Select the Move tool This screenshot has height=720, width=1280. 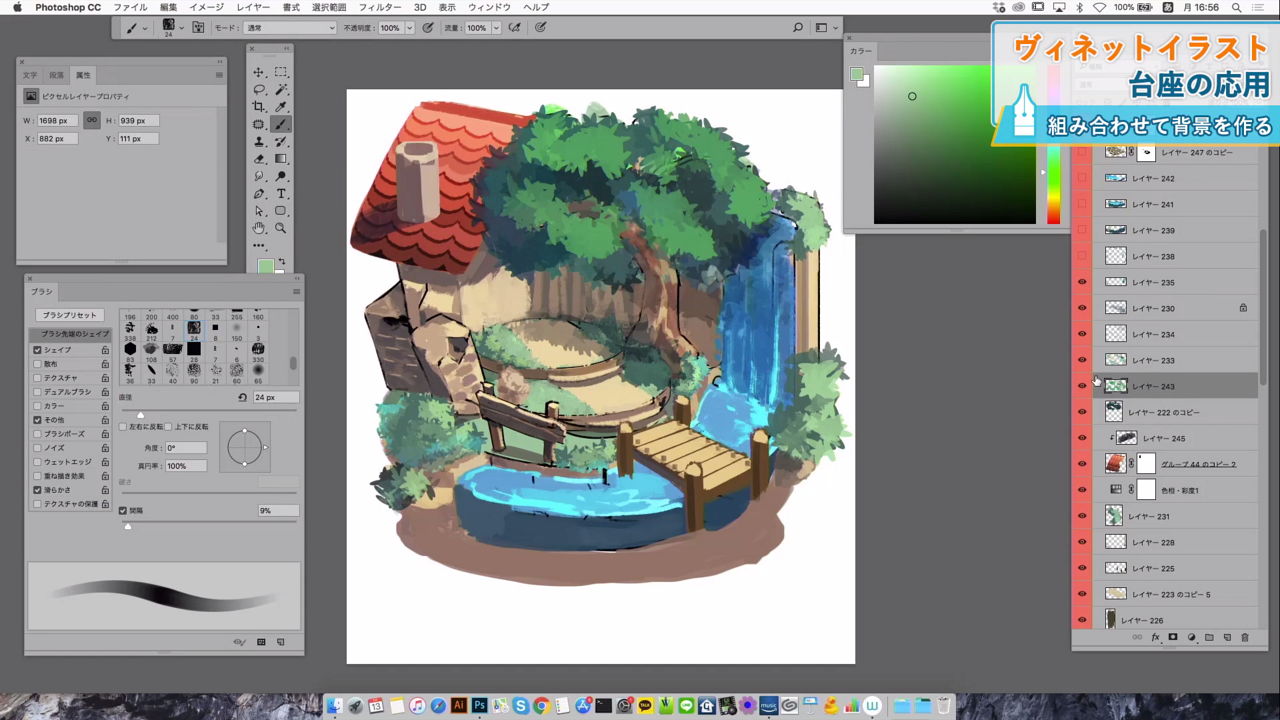tap(259, 72)
